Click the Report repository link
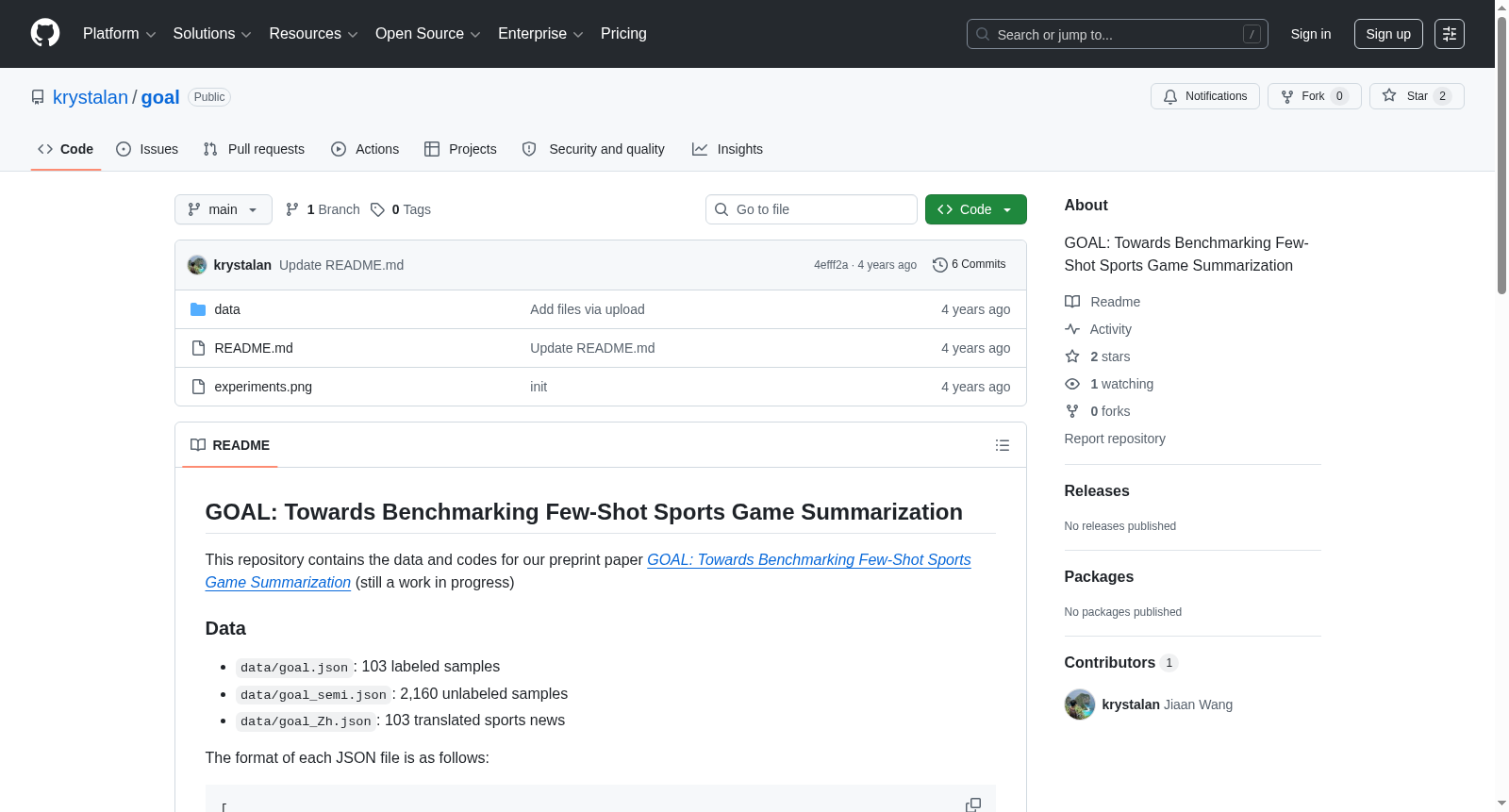1509x812 pixels. click(x=1115, y=439)
